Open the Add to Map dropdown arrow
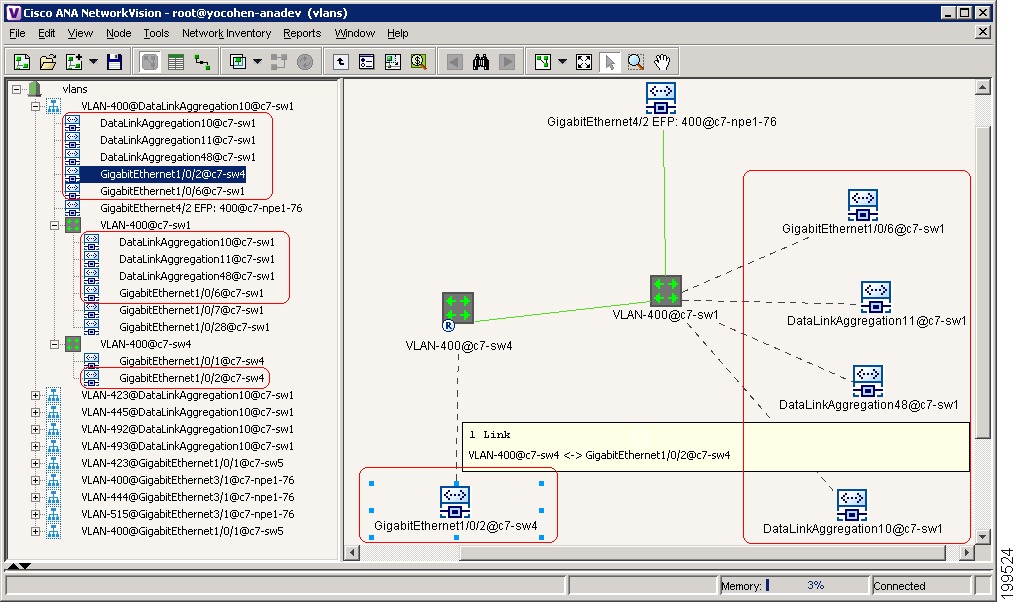The image size is (1017, 602). coord(93,62)
